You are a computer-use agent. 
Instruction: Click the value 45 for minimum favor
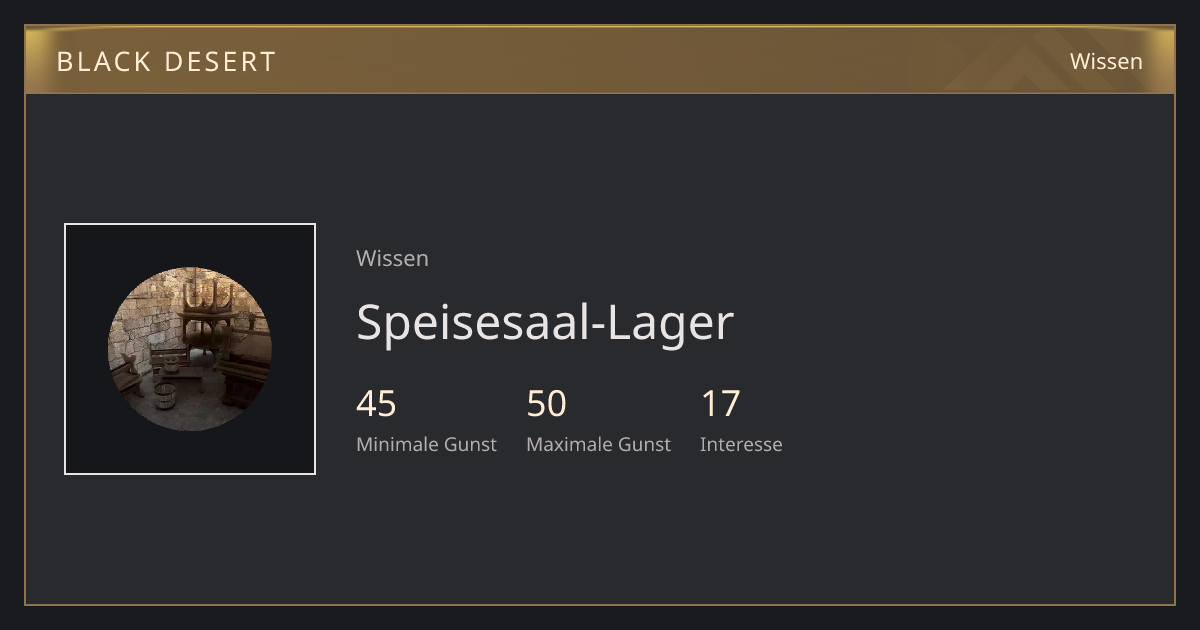coord(376,404)
